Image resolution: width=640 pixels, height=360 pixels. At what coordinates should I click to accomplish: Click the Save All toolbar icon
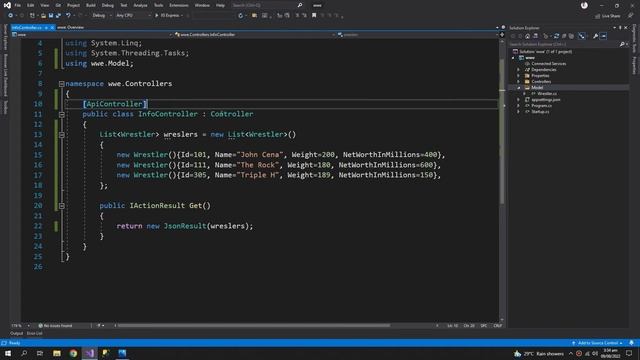click(58, 16)
